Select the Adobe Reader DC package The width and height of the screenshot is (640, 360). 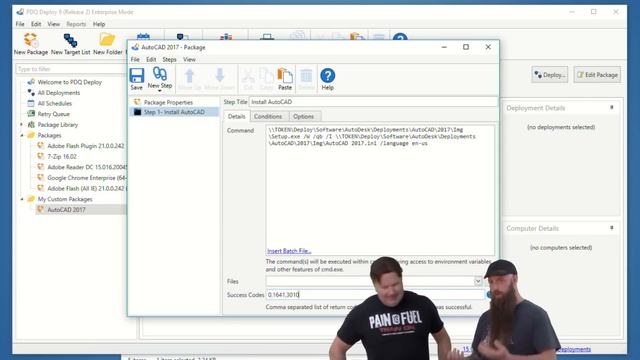[87, 167]
